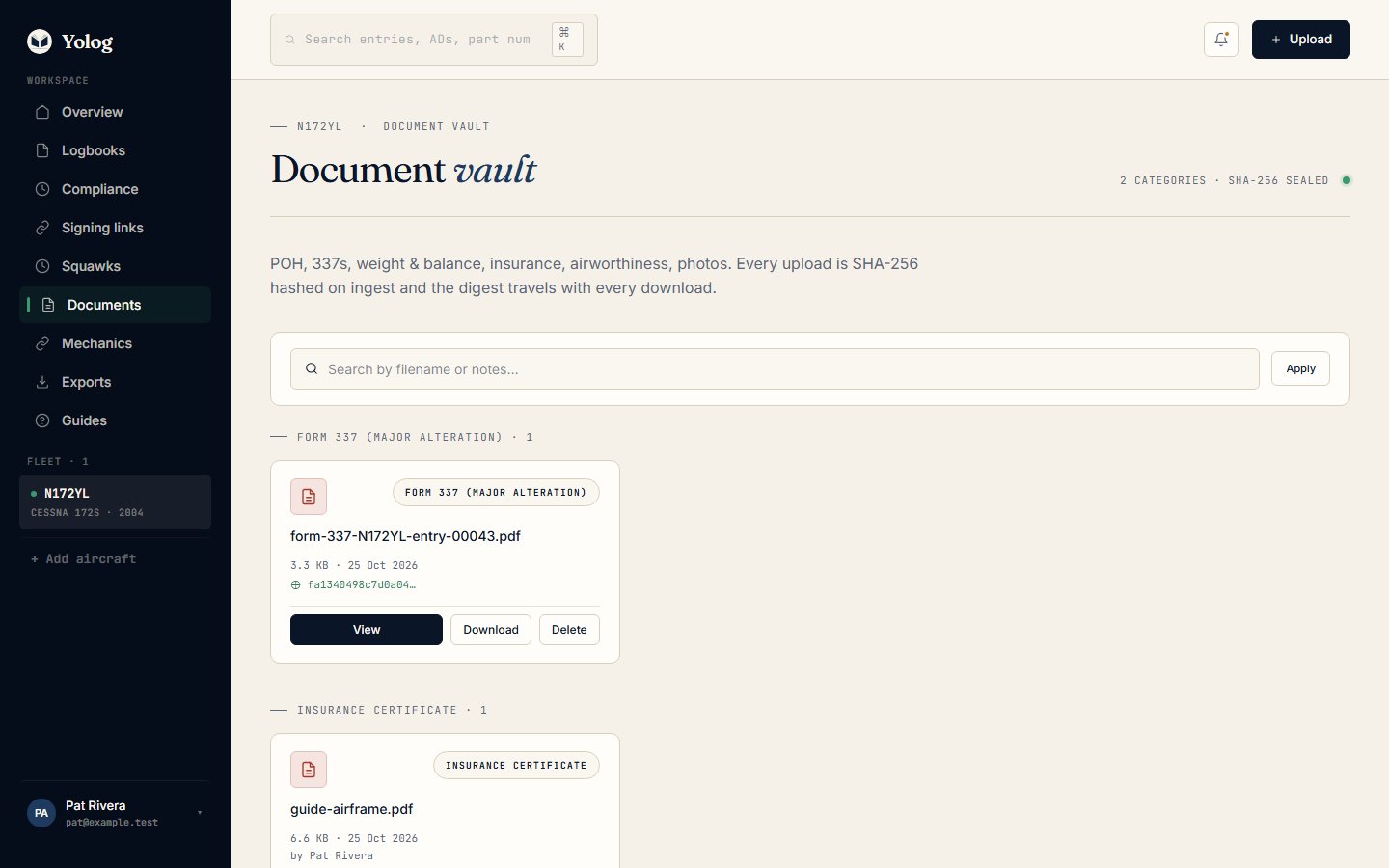The width and height of the screenshot is (1389, 868).
Task: Click the Overview home icon
Action: coord(42,112)
